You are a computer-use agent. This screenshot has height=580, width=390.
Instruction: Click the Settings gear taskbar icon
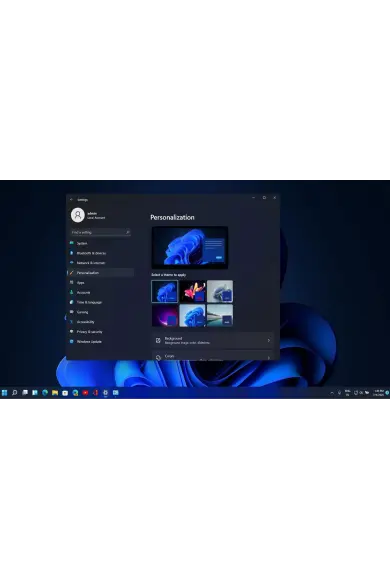click(x=105, y=393)
